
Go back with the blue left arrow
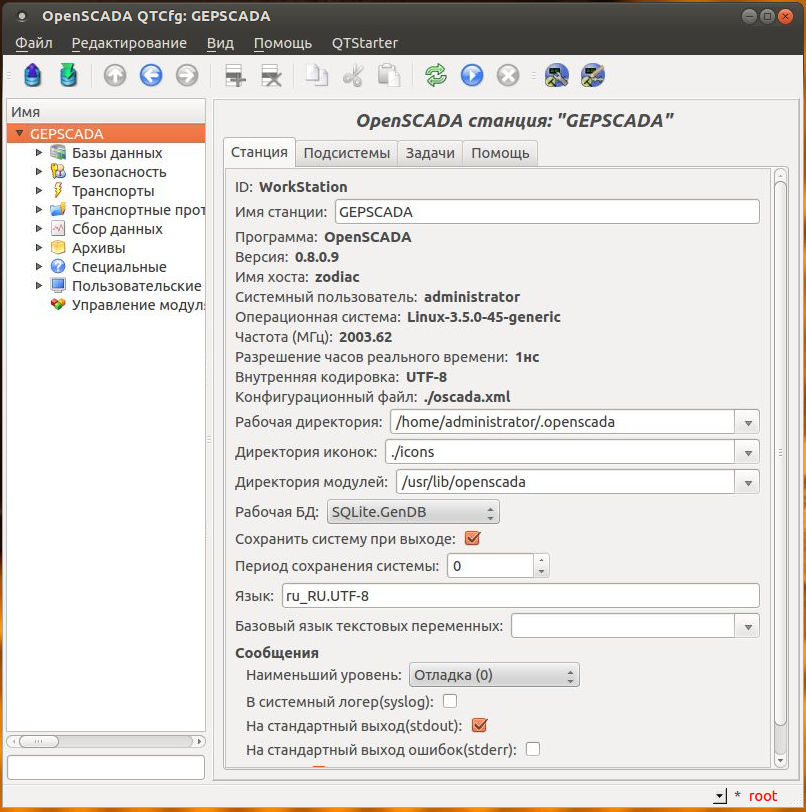tap(151, 75)
